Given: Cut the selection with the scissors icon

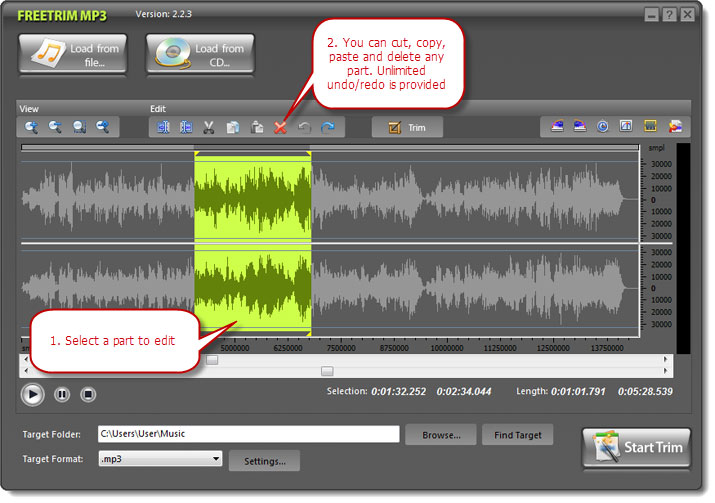Looking at the screenshot, I should click(x=209, y=127).
